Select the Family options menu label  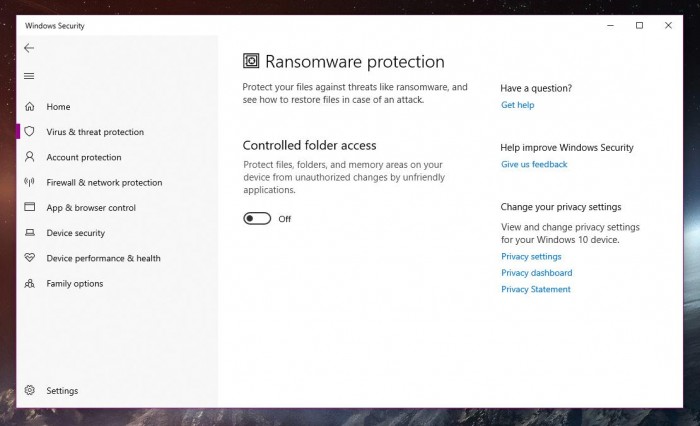75,284
